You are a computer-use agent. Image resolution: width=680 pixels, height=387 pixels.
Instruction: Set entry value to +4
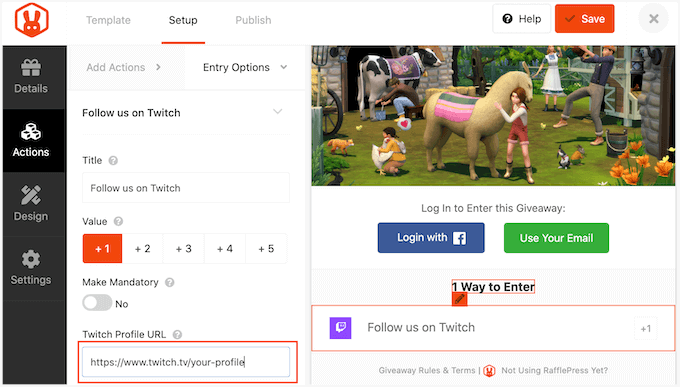point(225,249)
